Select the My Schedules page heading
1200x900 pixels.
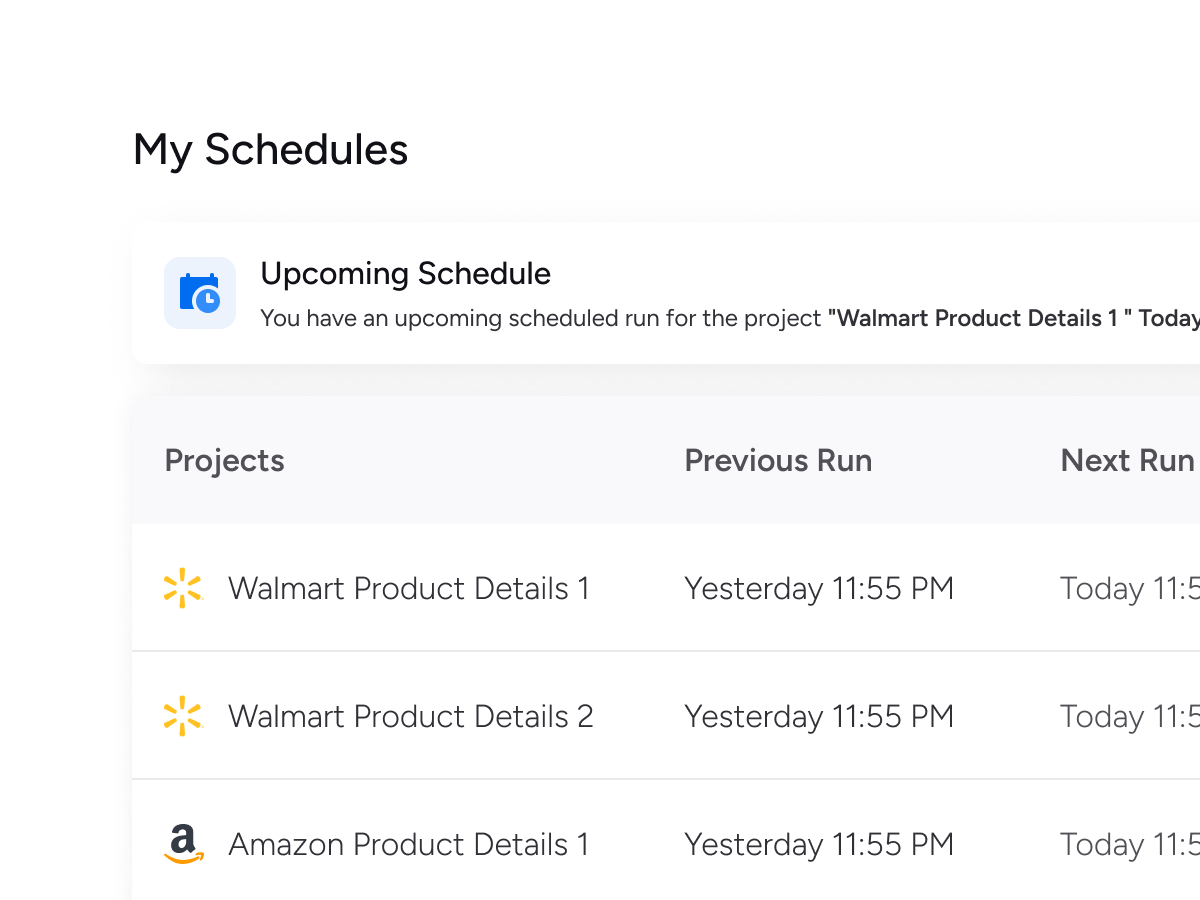point(270,150)
